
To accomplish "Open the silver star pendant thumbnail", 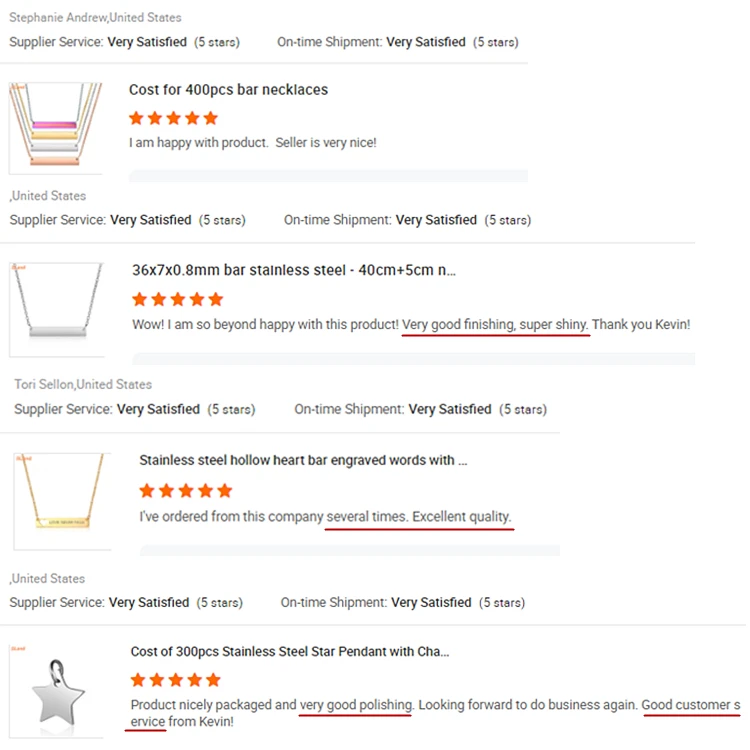I will pos(58,690).
